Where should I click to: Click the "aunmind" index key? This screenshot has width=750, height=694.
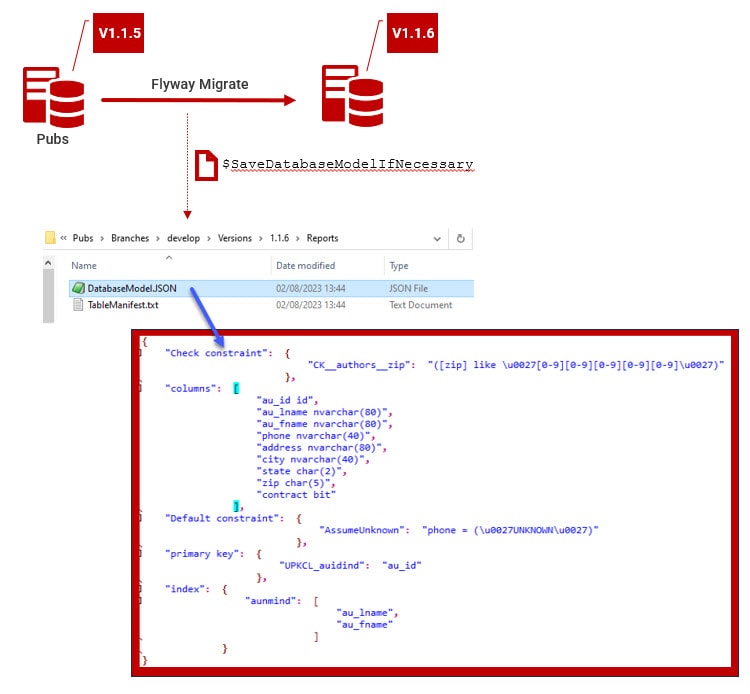270,601
